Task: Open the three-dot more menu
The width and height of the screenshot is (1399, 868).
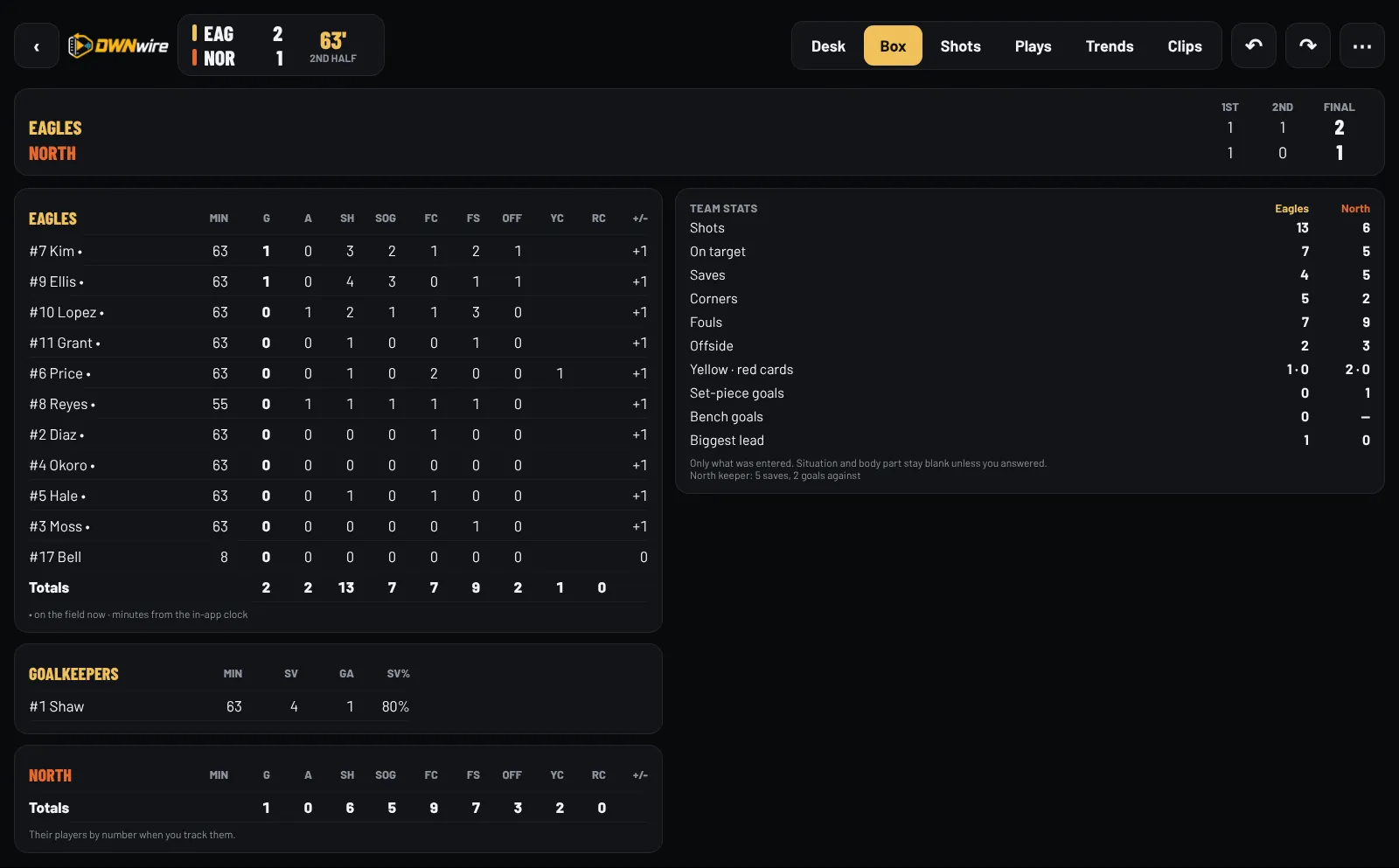Action: click(1362, 45)
